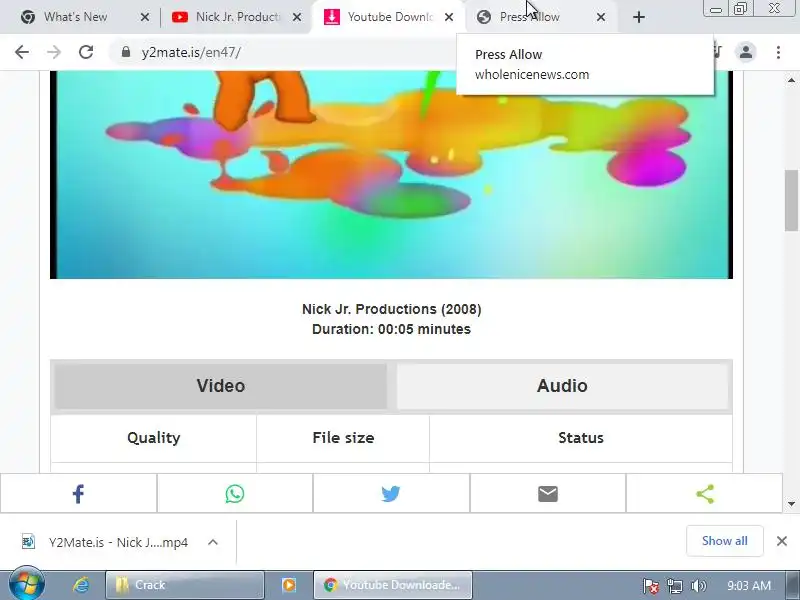This screenshot has height=600, width=800.
Task: Click the Quality column header
Action: click(154, 438)
